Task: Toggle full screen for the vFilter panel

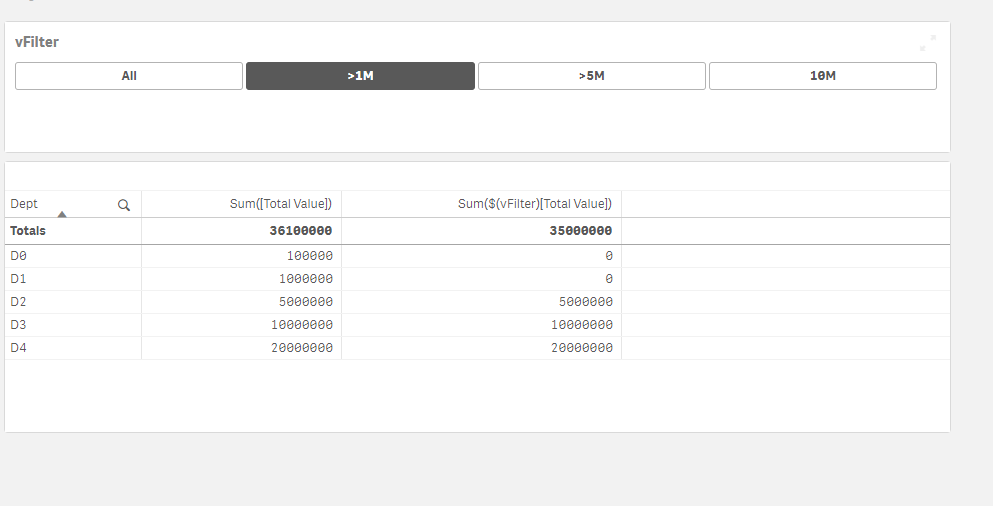Action: (x=928, y=43)
